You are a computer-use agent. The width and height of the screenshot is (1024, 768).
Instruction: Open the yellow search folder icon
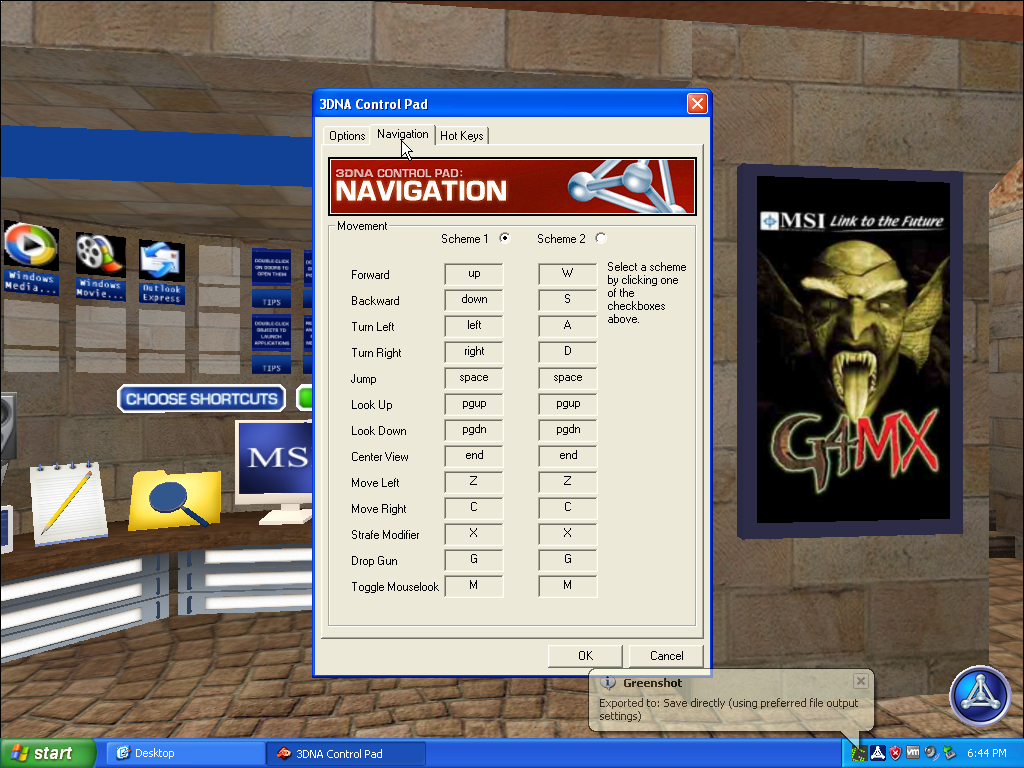[x=175, y=500]
